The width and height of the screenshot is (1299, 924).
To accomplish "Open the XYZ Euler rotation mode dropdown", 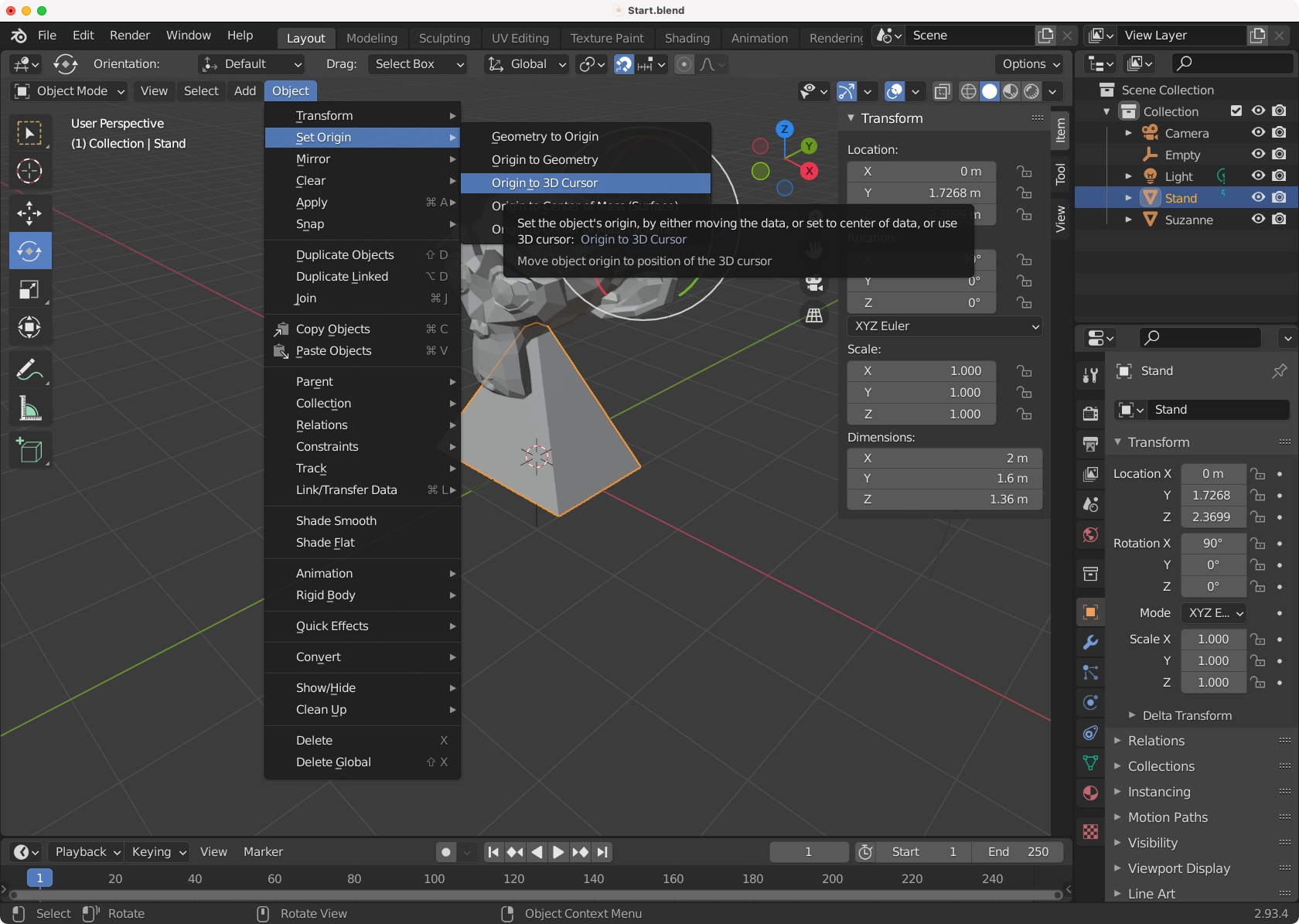I will click(x=945, y=326).
